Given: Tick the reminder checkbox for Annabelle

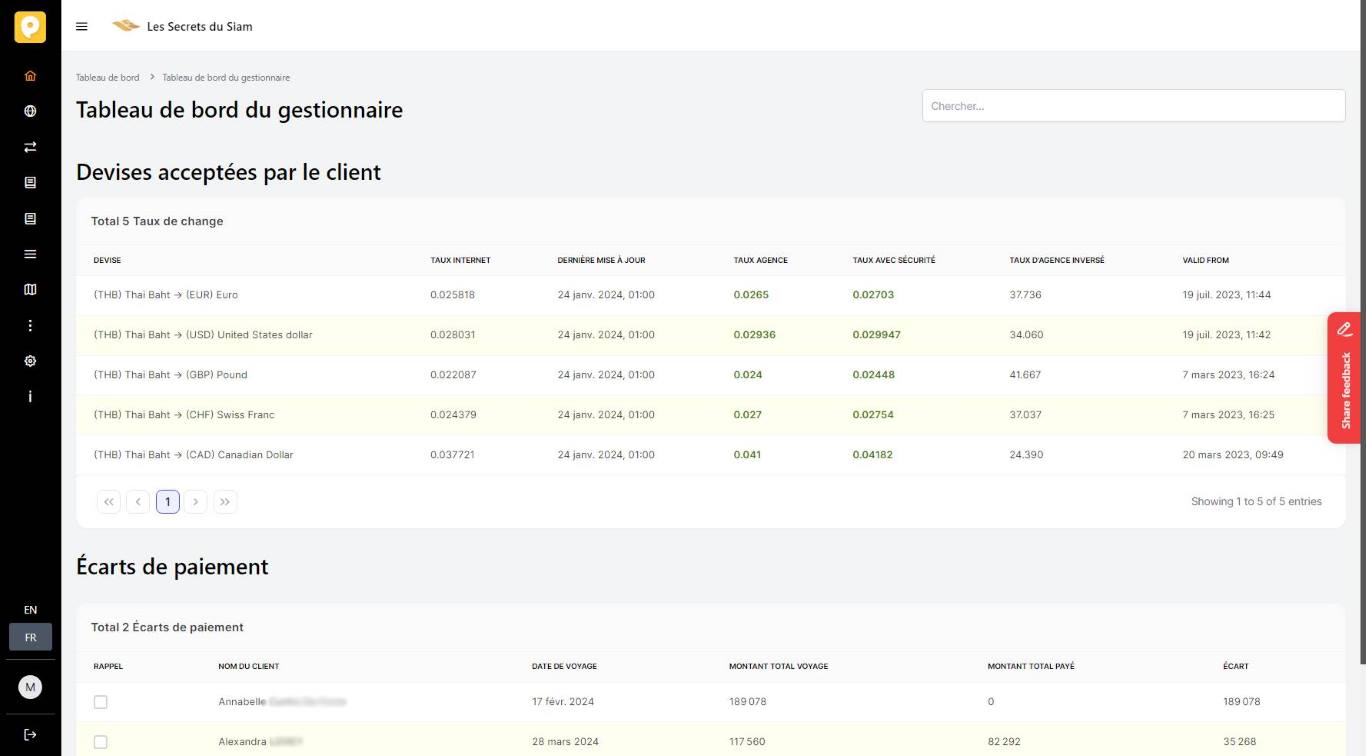Looking at the screenshot, I should (100, 702).
